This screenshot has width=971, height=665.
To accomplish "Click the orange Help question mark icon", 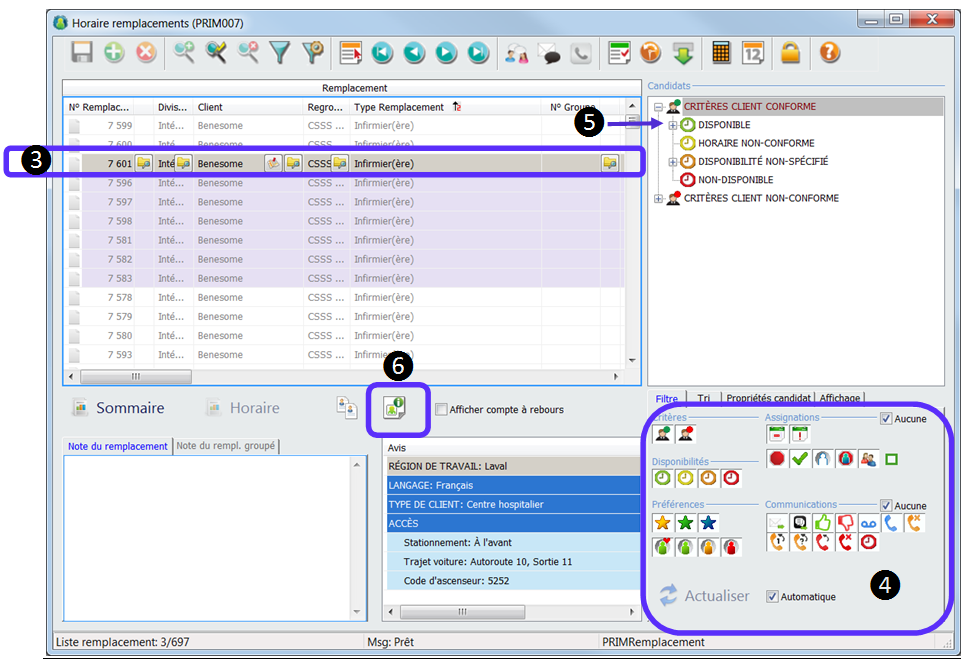I will coord(829,53).
